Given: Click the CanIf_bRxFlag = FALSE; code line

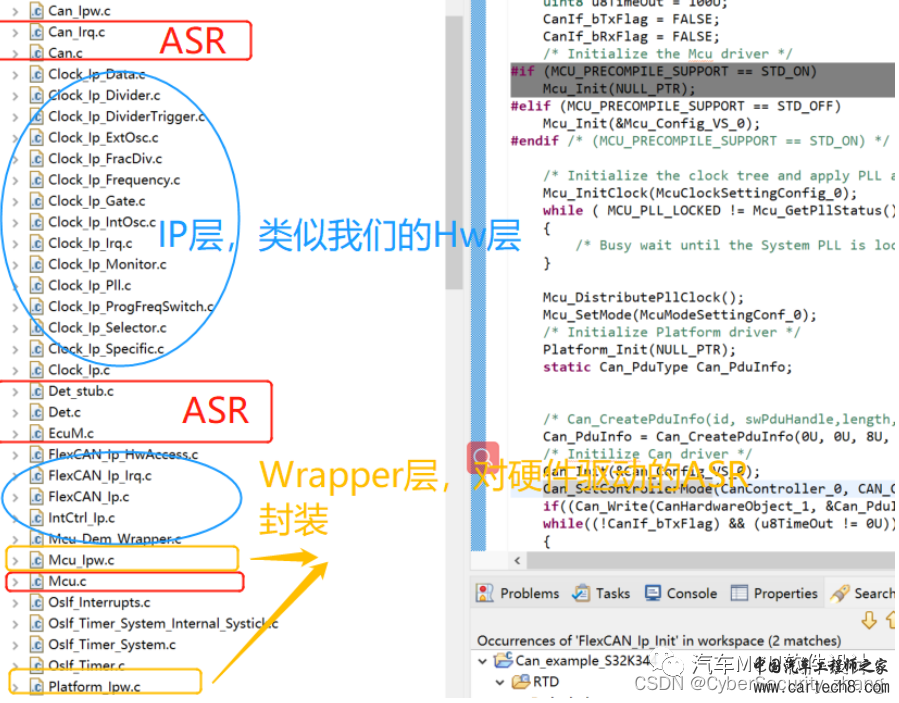Looking at the screenshot, I should coord(631,37).
